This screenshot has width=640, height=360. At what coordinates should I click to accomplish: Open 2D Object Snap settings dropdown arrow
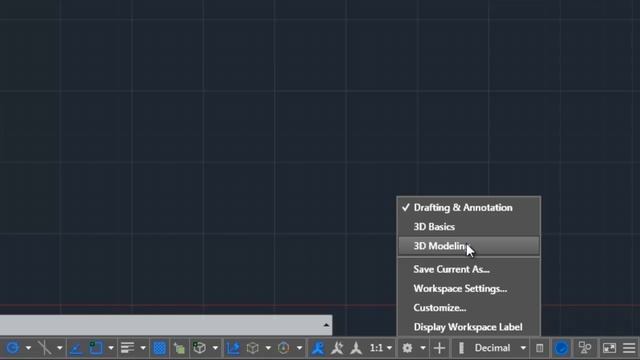tap(111, 348)
